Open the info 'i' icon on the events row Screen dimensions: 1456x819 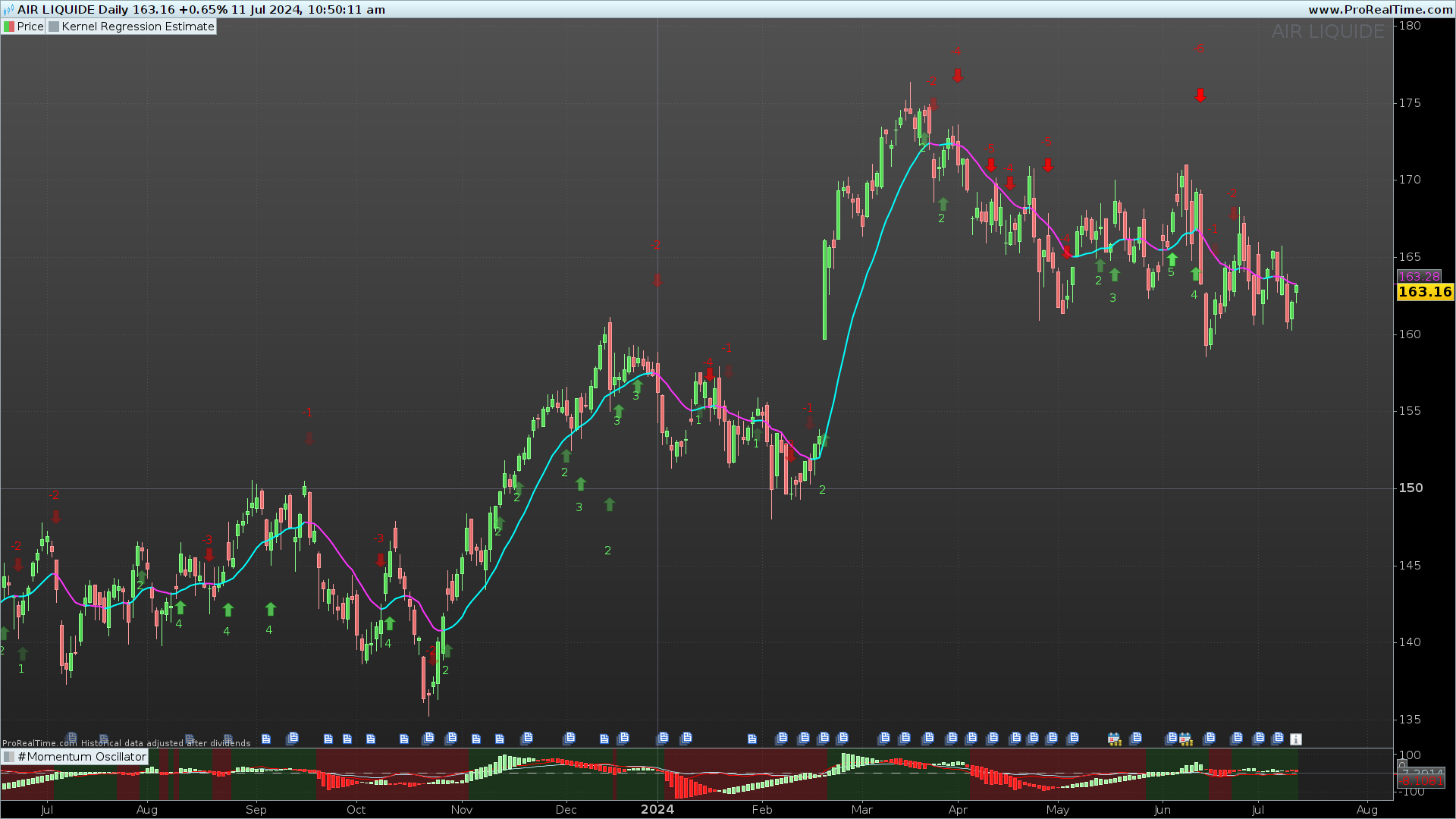[1296, 739]
